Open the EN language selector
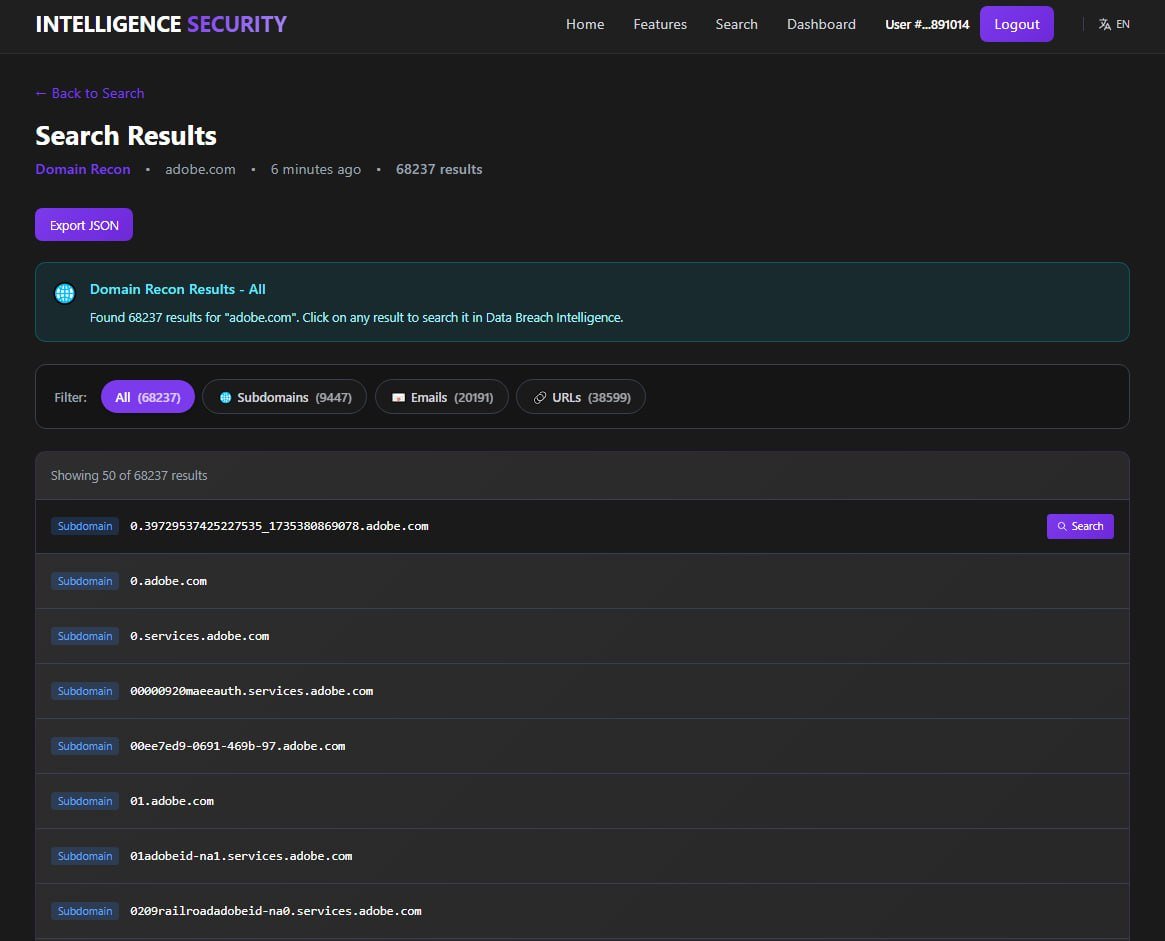The height and width of the screenshot is (941, 1165). (1114, 25)
